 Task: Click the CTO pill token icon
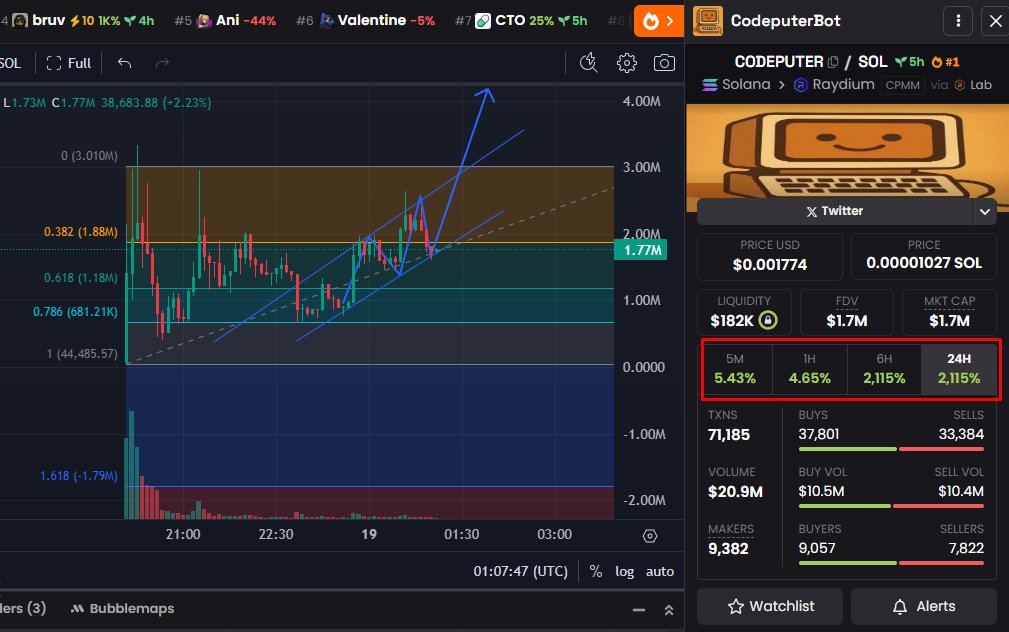pyautogui.click(x=483, y=21)
